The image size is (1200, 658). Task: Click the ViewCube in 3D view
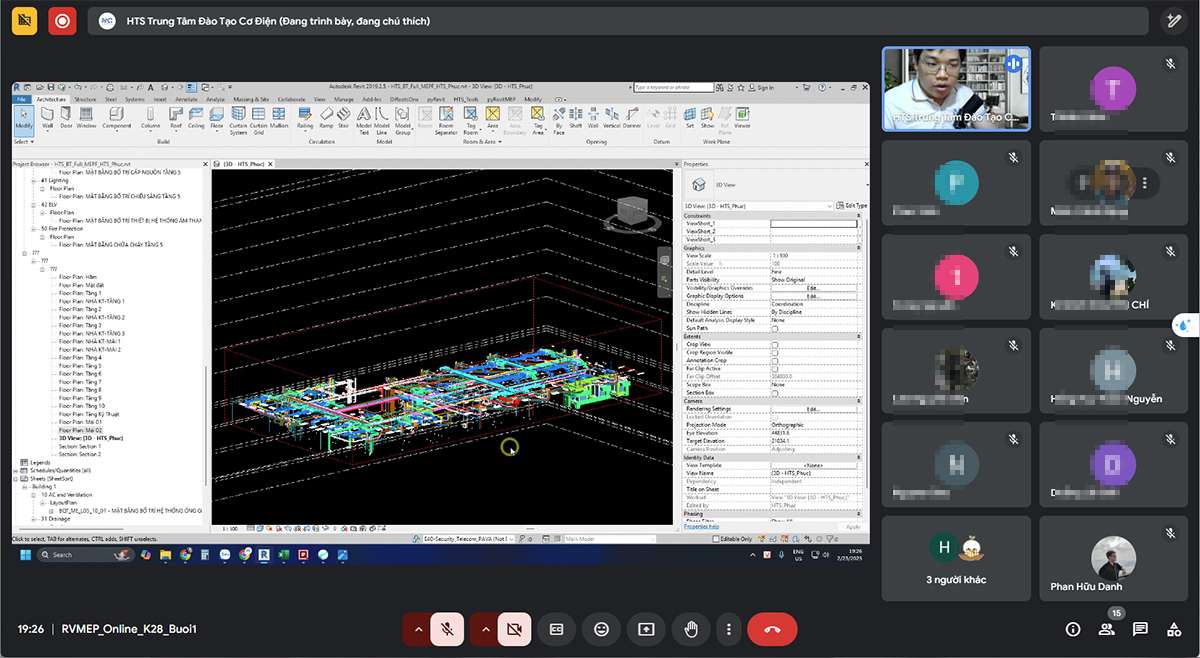[x=632, y=211]
